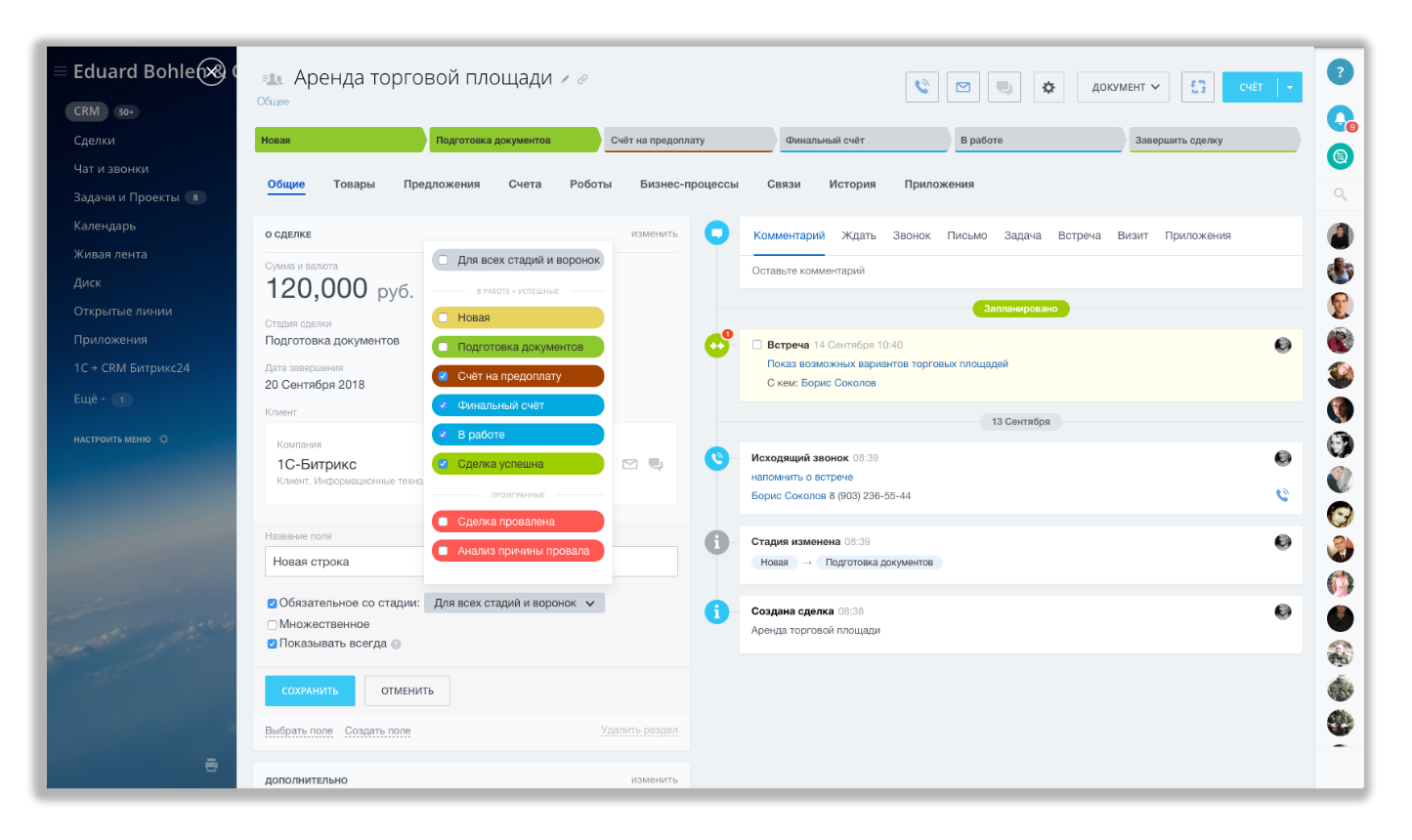The image size is (1412, 840).
Task: Enable the 'Множественное' checkbox
Action: tap(273, 624)
